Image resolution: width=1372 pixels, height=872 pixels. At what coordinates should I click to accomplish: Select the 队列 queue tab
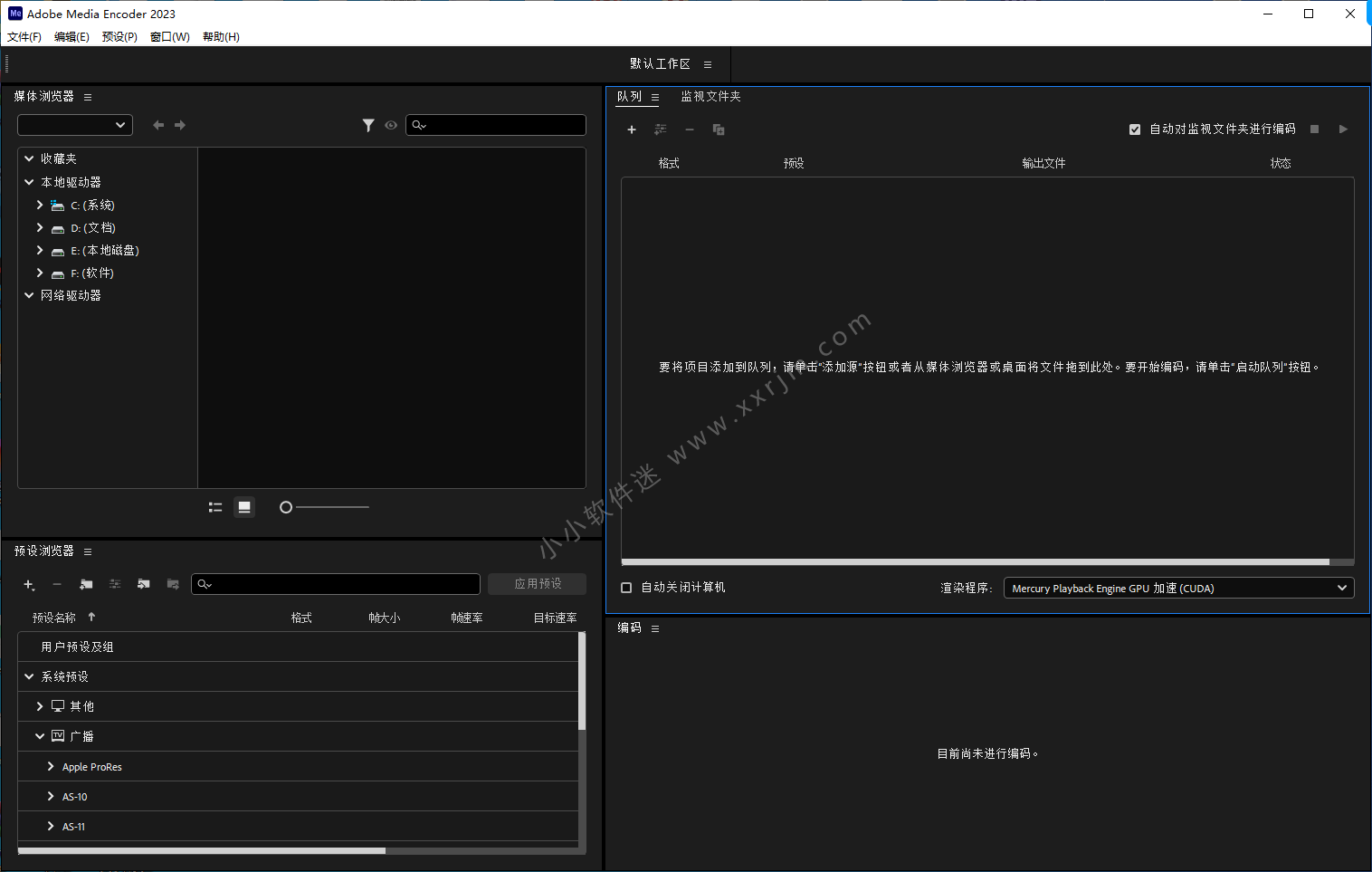(x=629, y=97)
